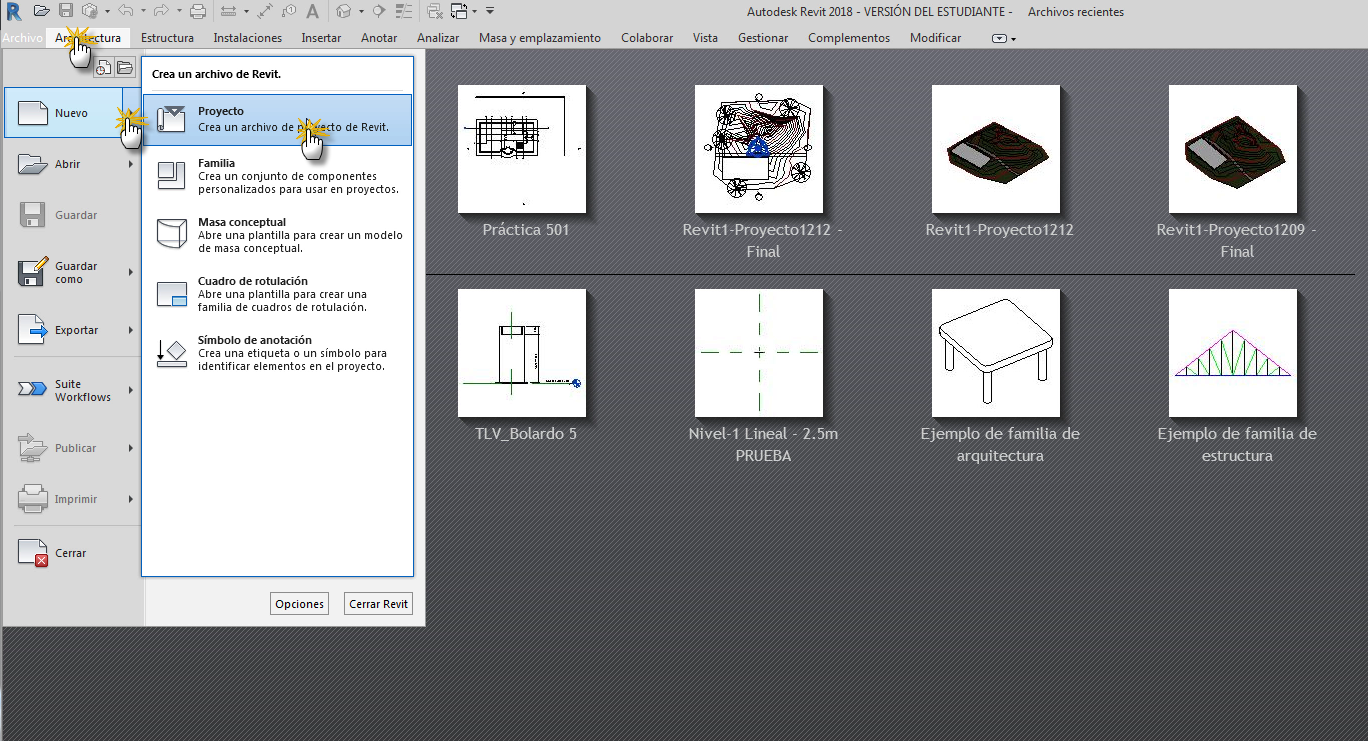
Task: Switch to the Insertar tab
Action: (x=321, y=38)
